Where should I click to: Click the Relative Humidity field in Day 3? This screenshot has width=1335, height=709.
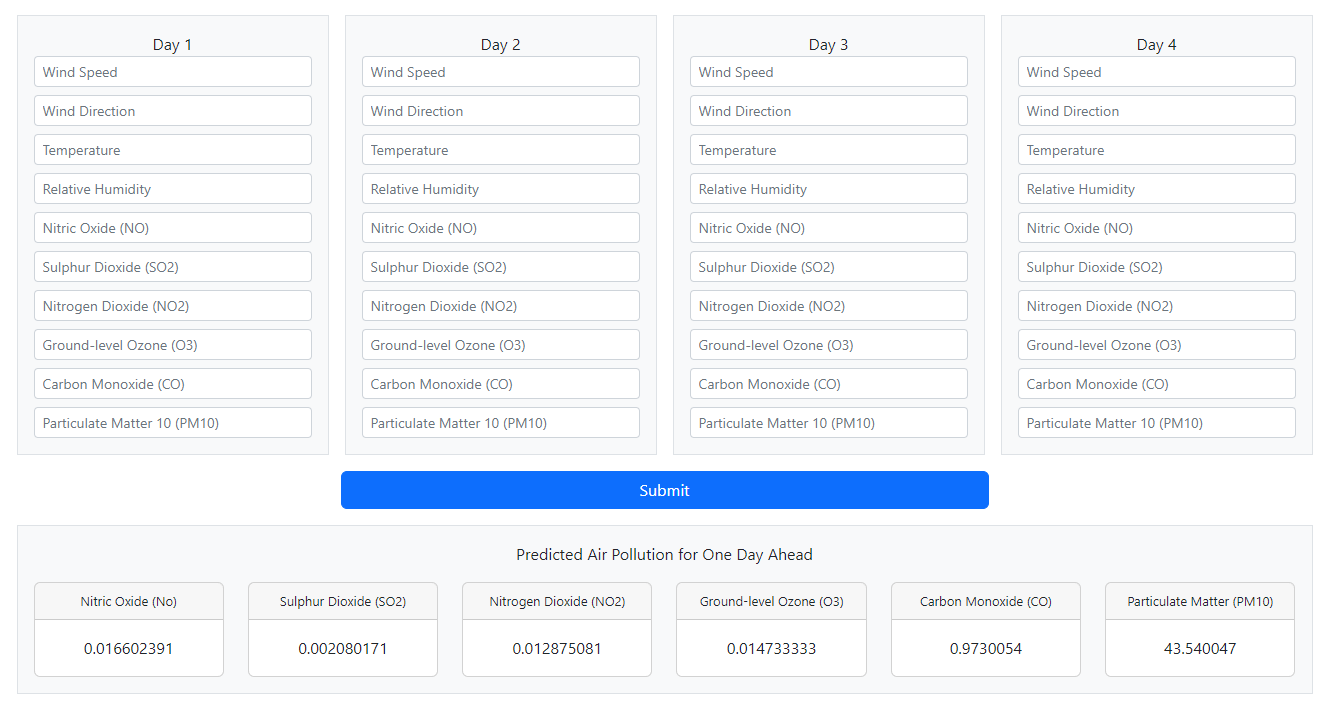[828, 188]
